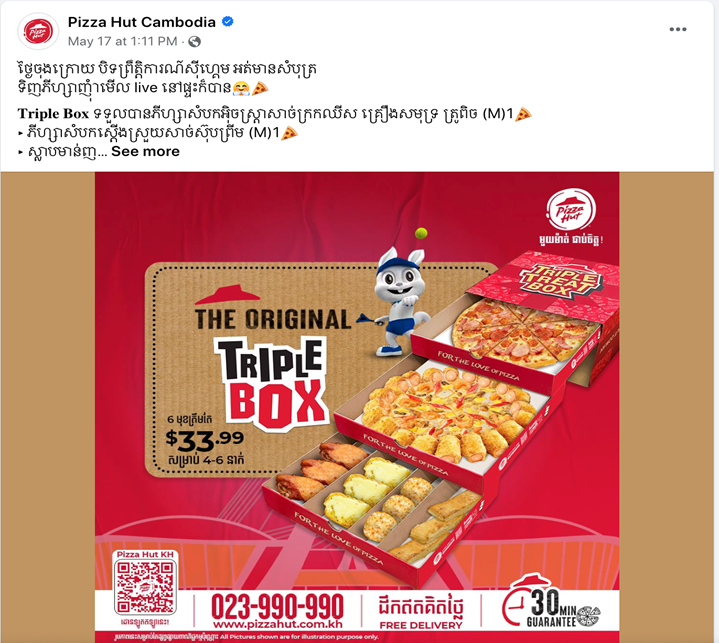Click the Triple Treat Box lid label
The width and height of the screenshot is (719, 643).
(559, 279)
